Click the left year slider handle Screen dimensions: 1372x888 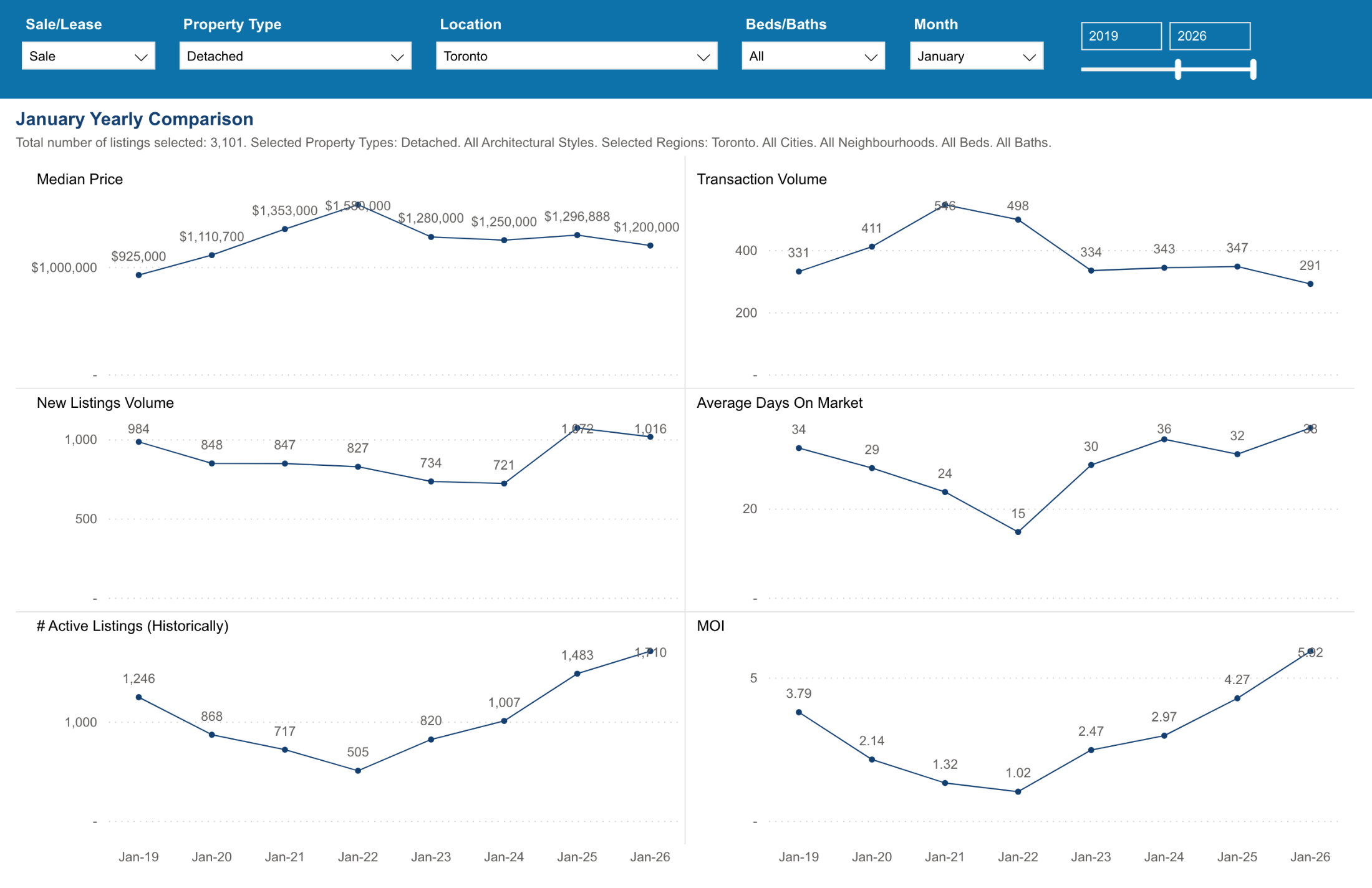click(1178, 69)
